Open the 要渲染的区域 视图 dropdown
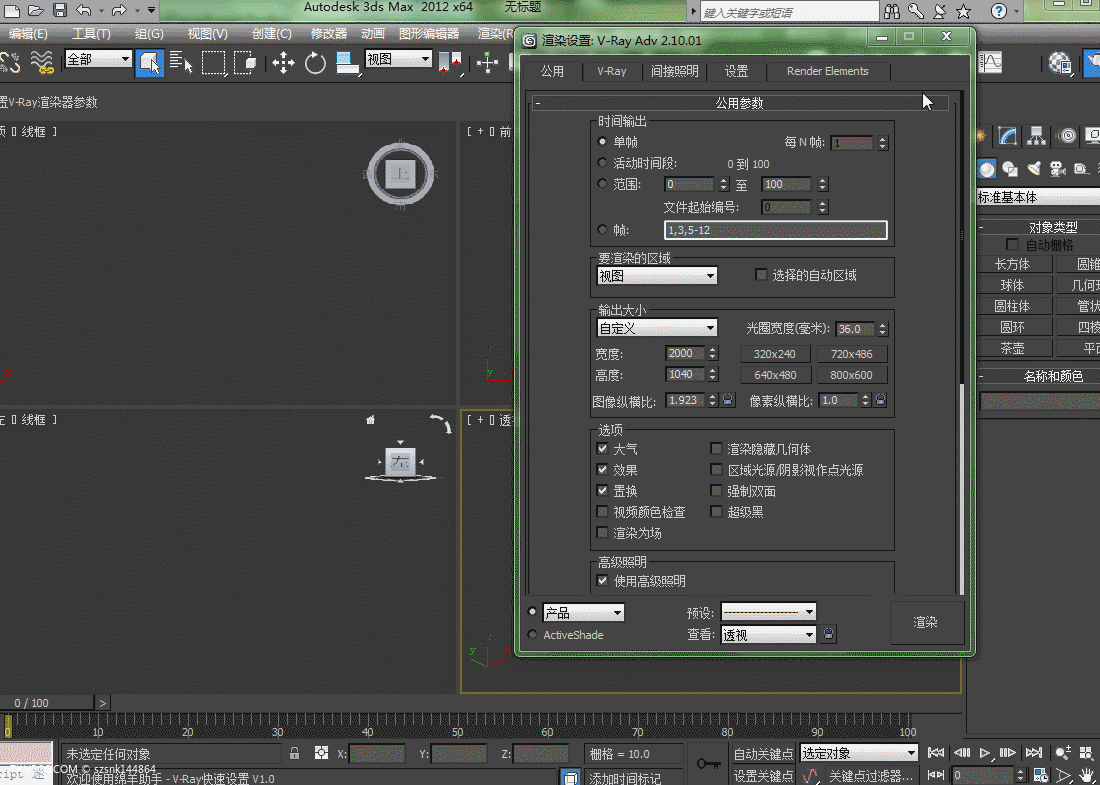The width and height of the screenshot is (1100, 785). (657, 276)
